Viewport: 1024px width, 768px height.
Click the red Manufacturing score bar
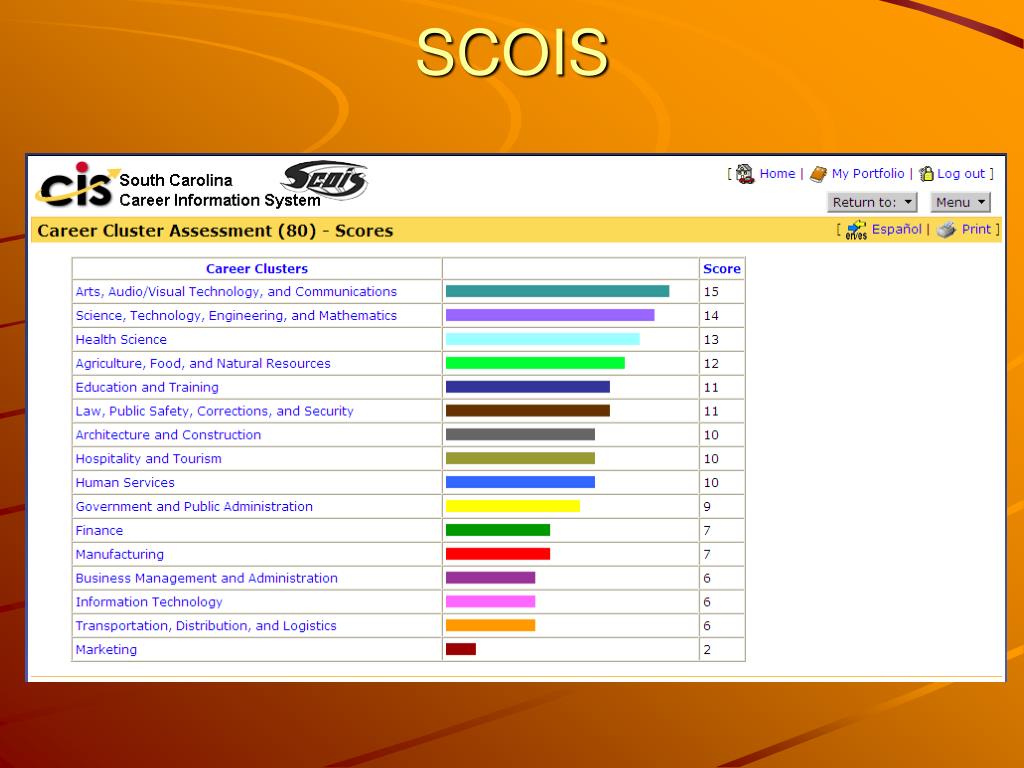tap(498, 554)
